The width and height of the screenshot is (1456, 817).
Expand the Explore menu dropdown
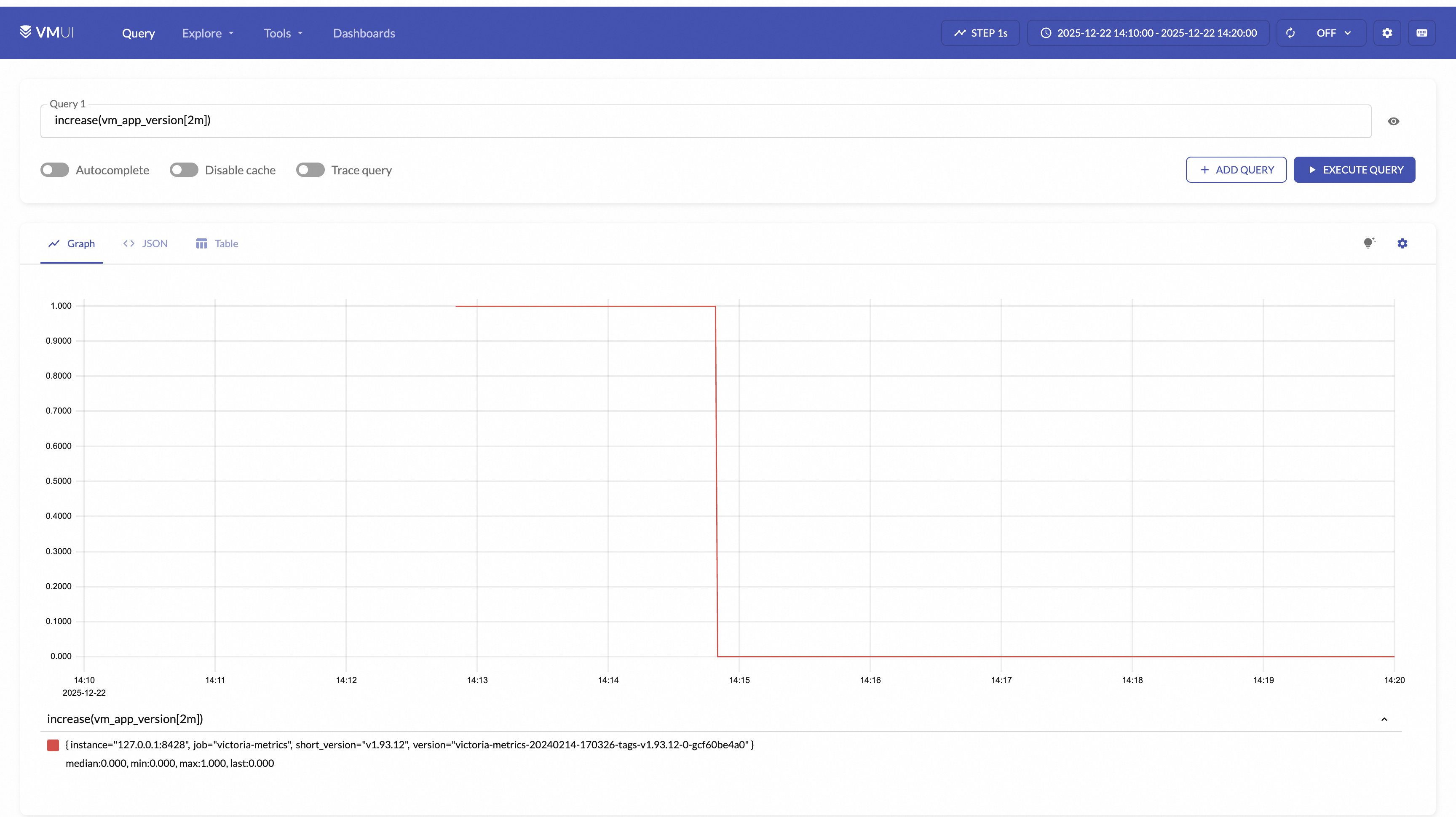click(207, 33)
